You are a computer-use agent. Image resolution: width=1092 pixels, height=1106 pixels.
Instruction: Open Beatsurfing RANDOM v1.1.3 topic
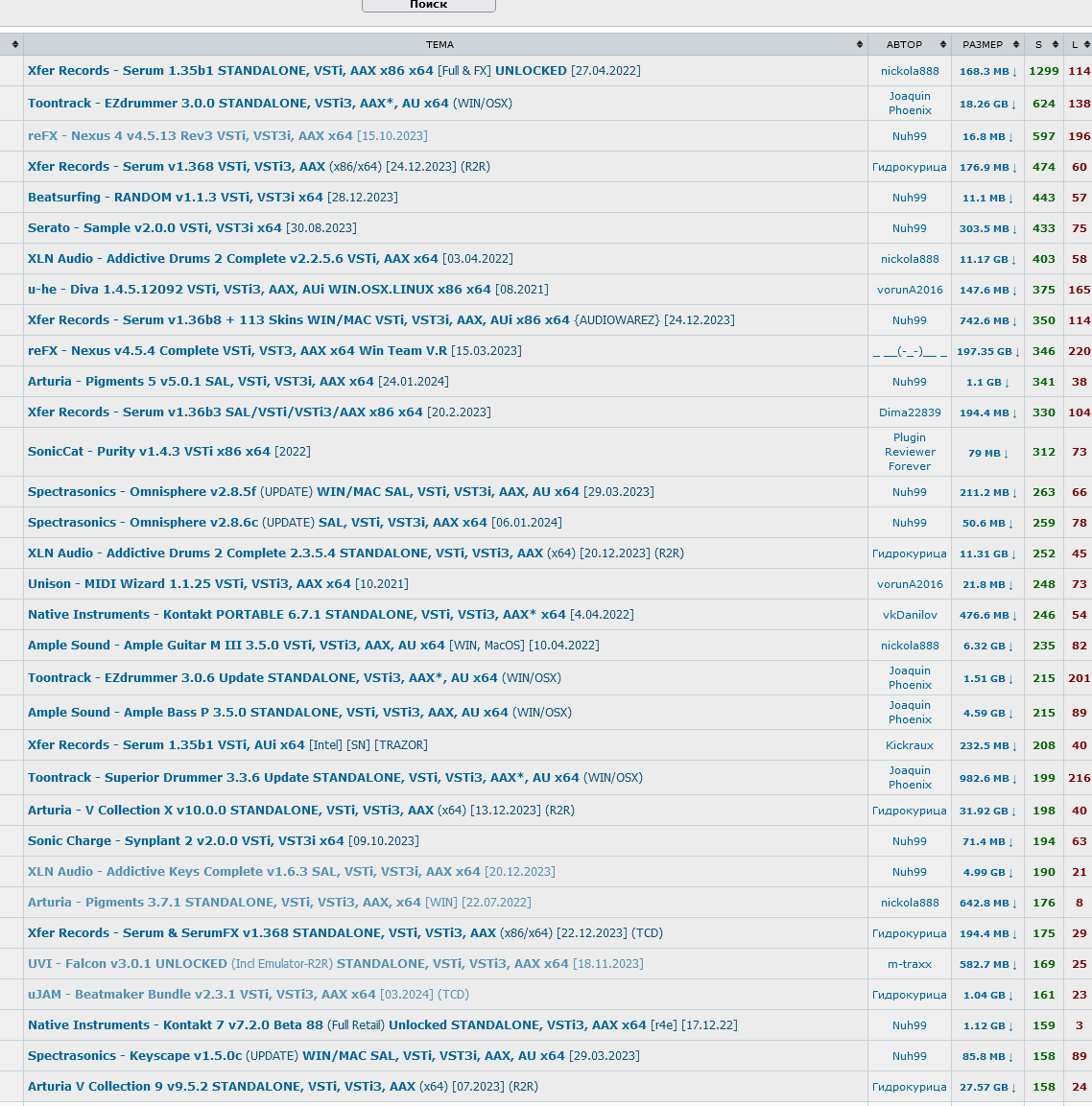tap(212, 197)
